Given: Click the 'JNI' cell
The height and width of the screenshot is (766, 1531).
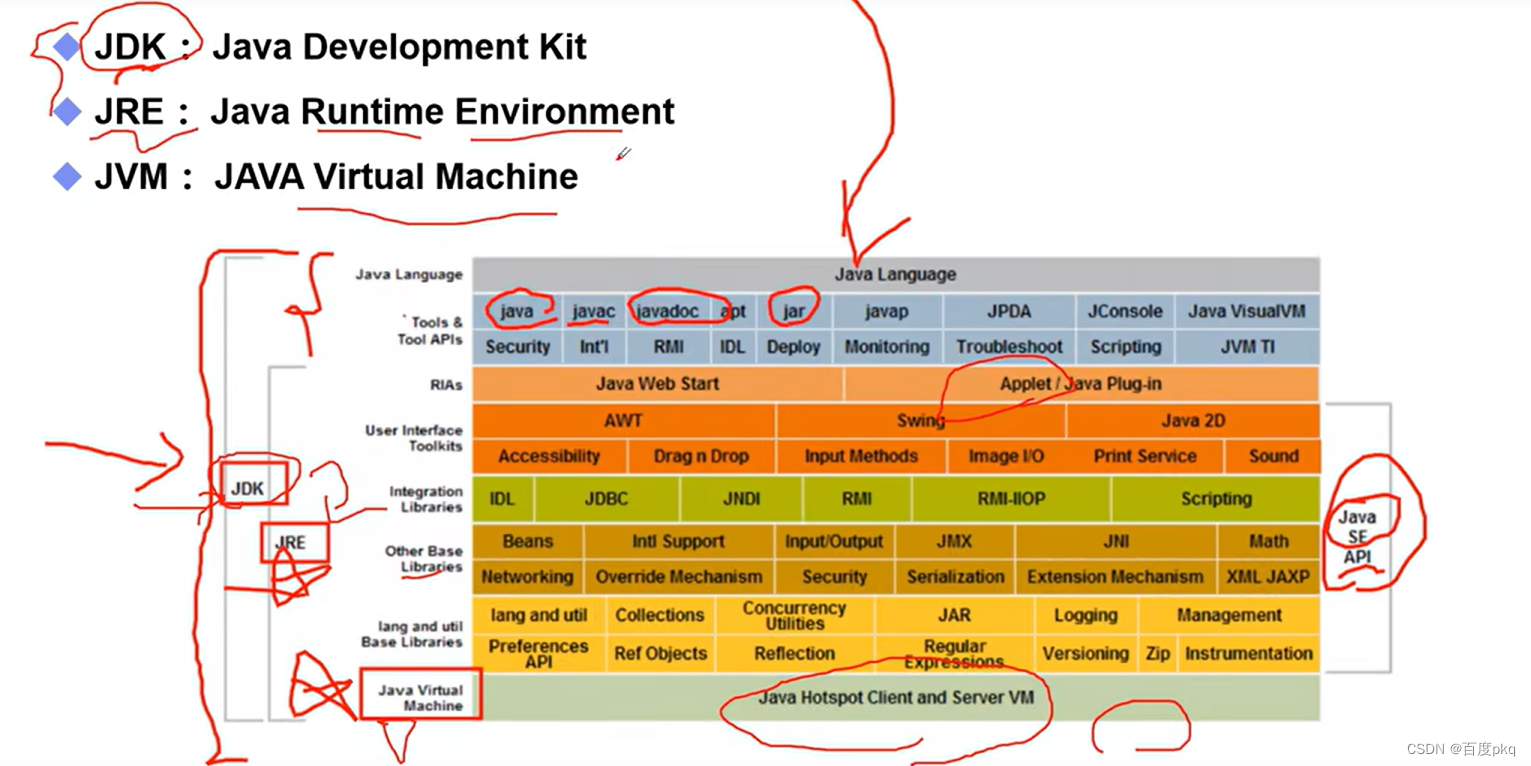Looking at the screenshot, I should [x=1116, y=541].
